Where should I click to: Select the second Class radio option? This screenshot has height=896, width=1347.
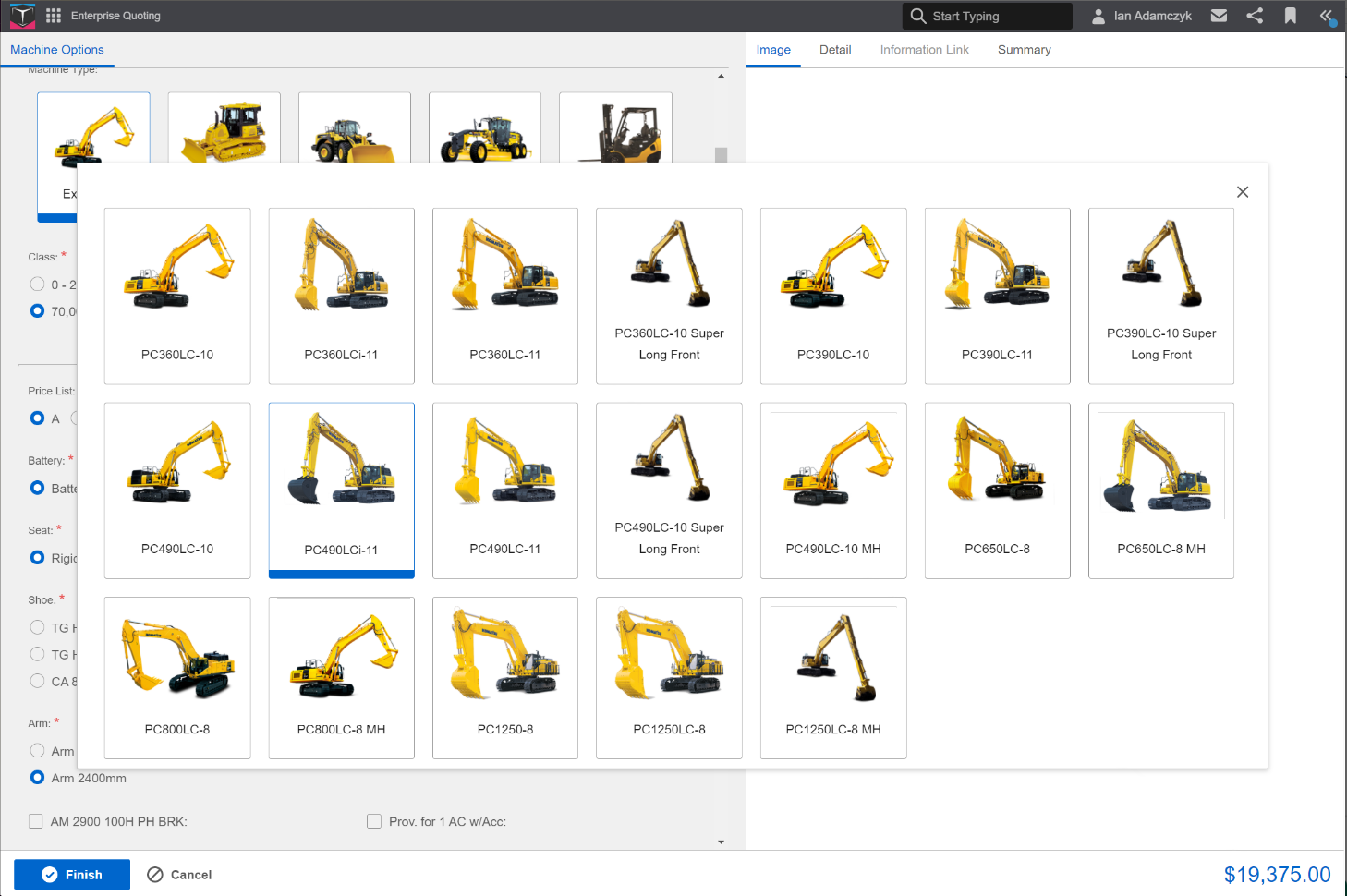[38, 310]
